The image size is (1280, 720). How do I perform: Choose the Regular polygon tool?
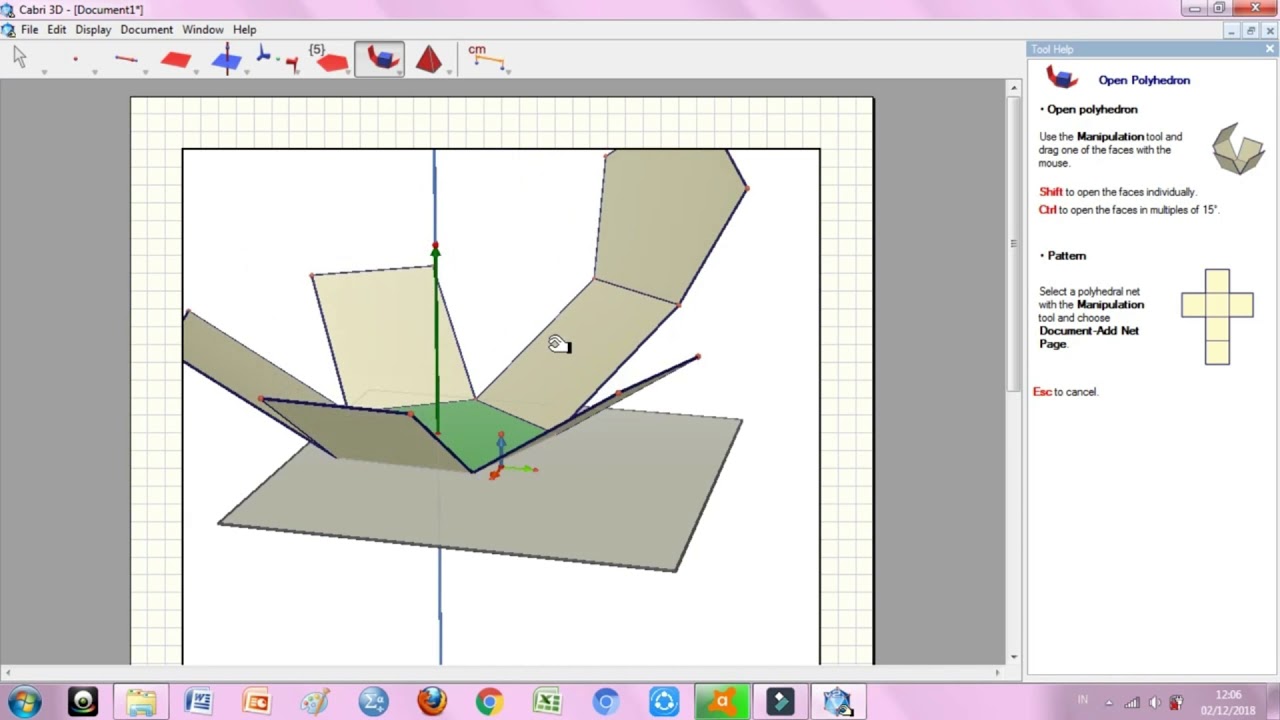[x=329, y=59]
